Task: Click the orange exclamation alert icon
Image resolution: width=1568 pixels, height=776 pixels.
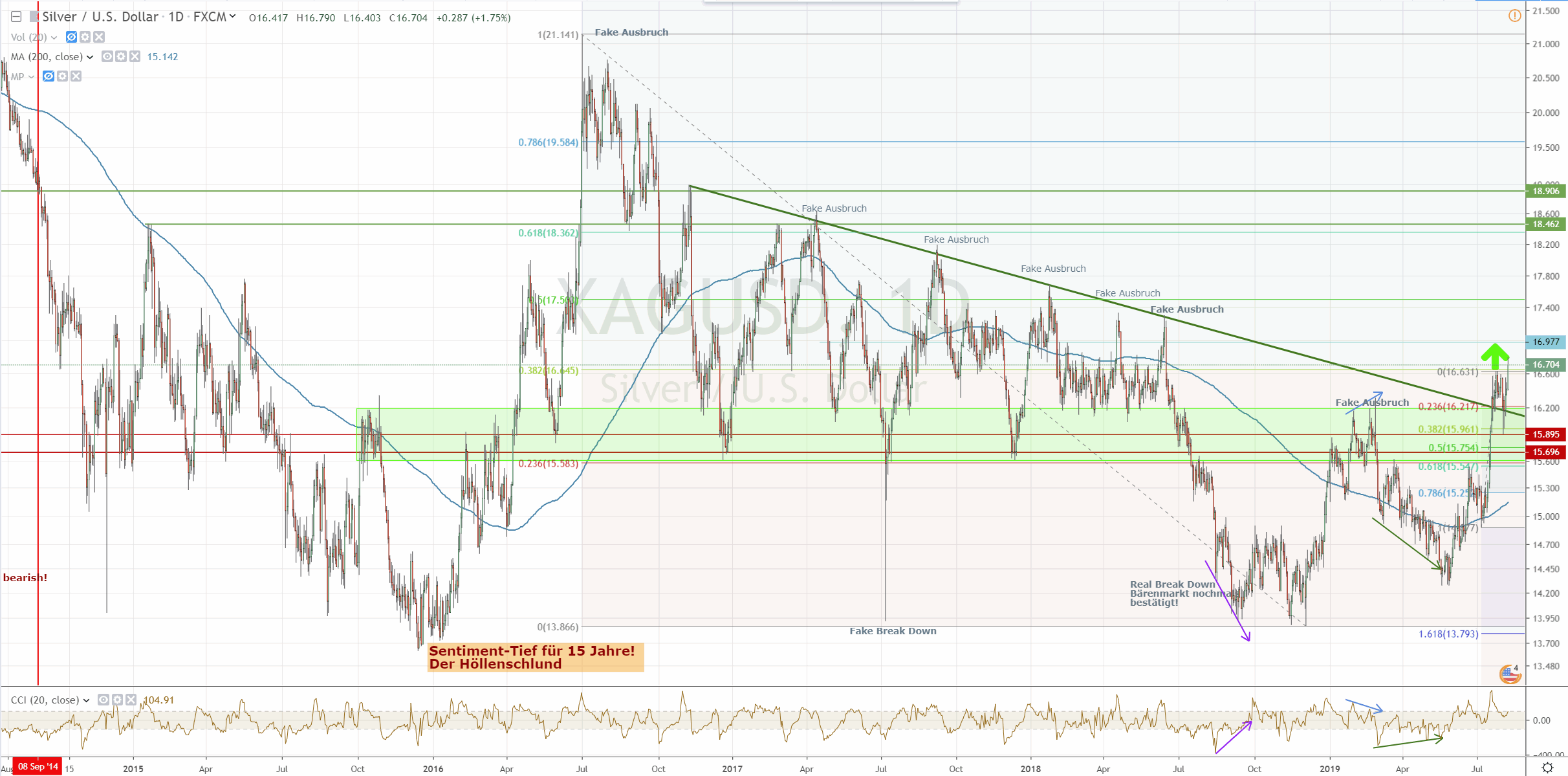Action: click(x=1515, y=16)
